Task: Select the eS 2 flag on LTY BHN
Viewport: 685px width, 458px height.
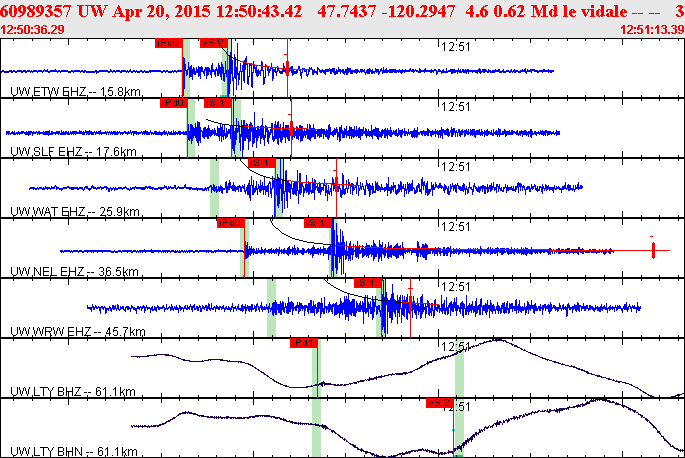Action: [x=439, y=403]
